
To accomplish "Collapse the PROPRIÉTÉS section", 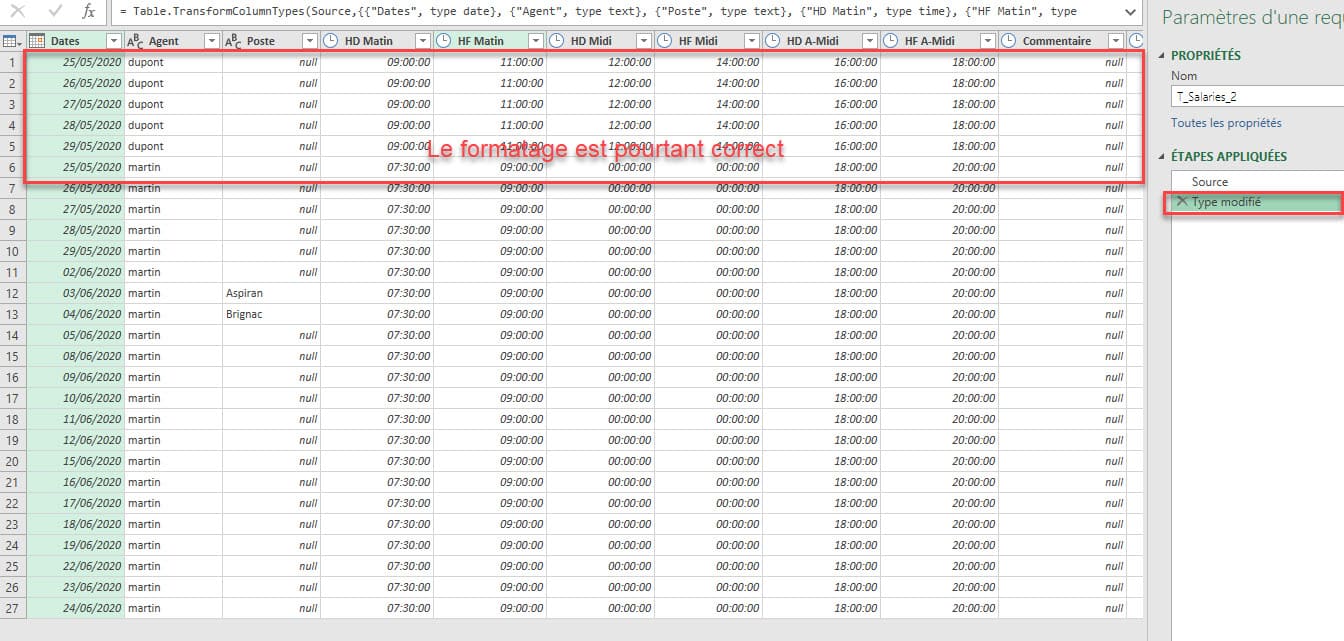I will pos(1161,55).
